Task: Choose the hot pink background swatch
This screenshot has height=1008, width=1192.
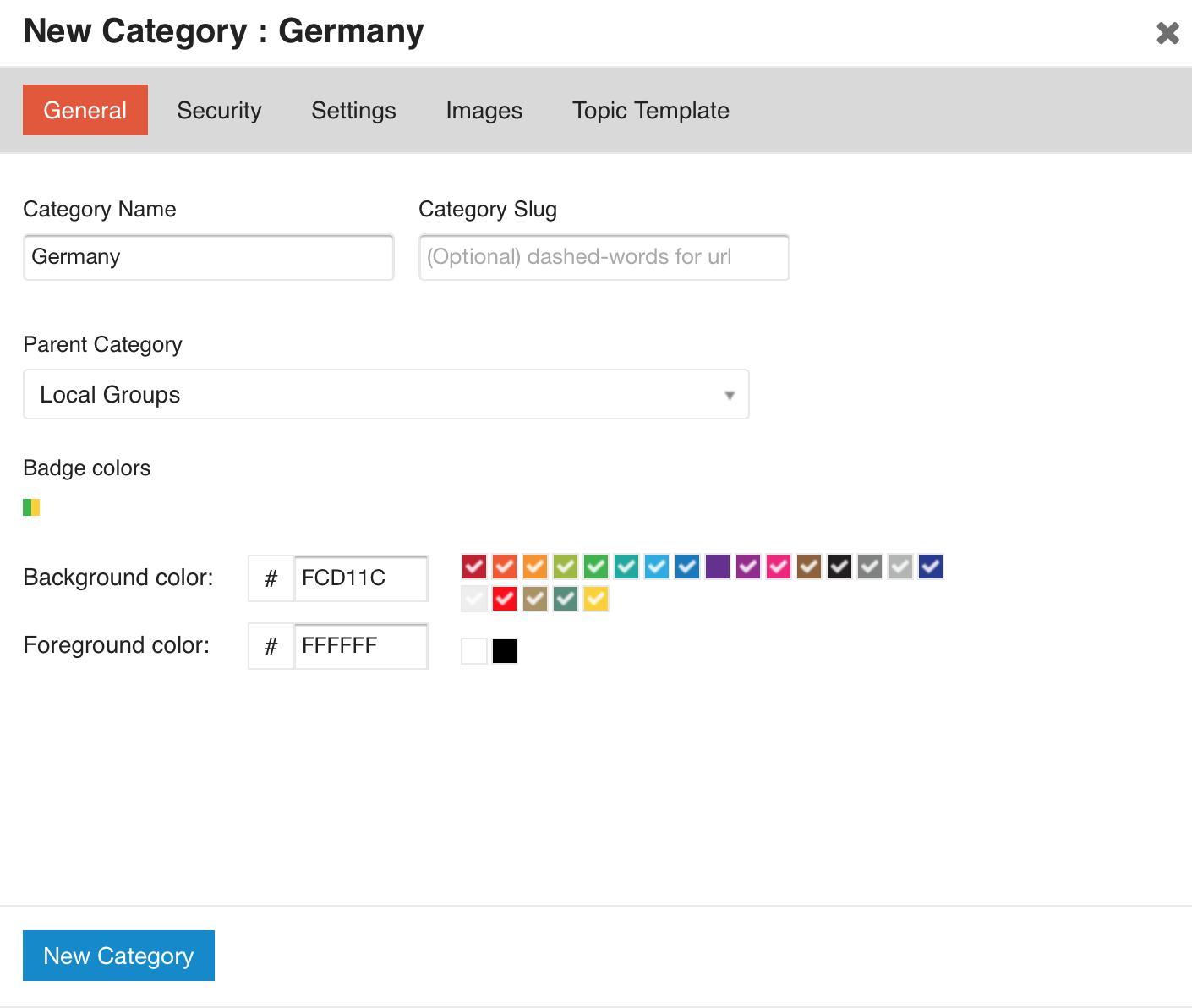Action: [779, 567]
